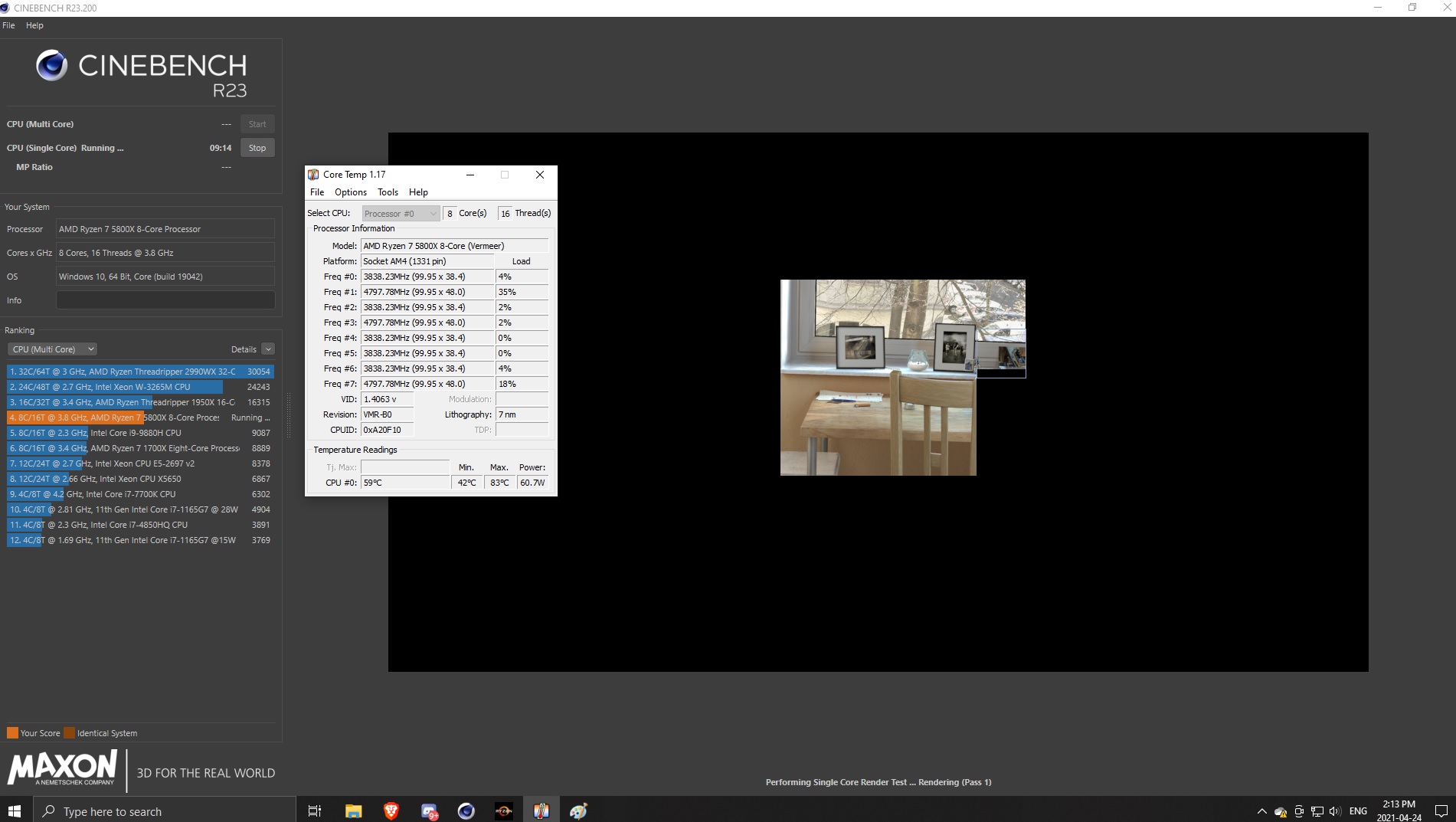Open the Cinema 4D taskbar icon
Viewport: 1456px width, 822px height.
point(466,811)
